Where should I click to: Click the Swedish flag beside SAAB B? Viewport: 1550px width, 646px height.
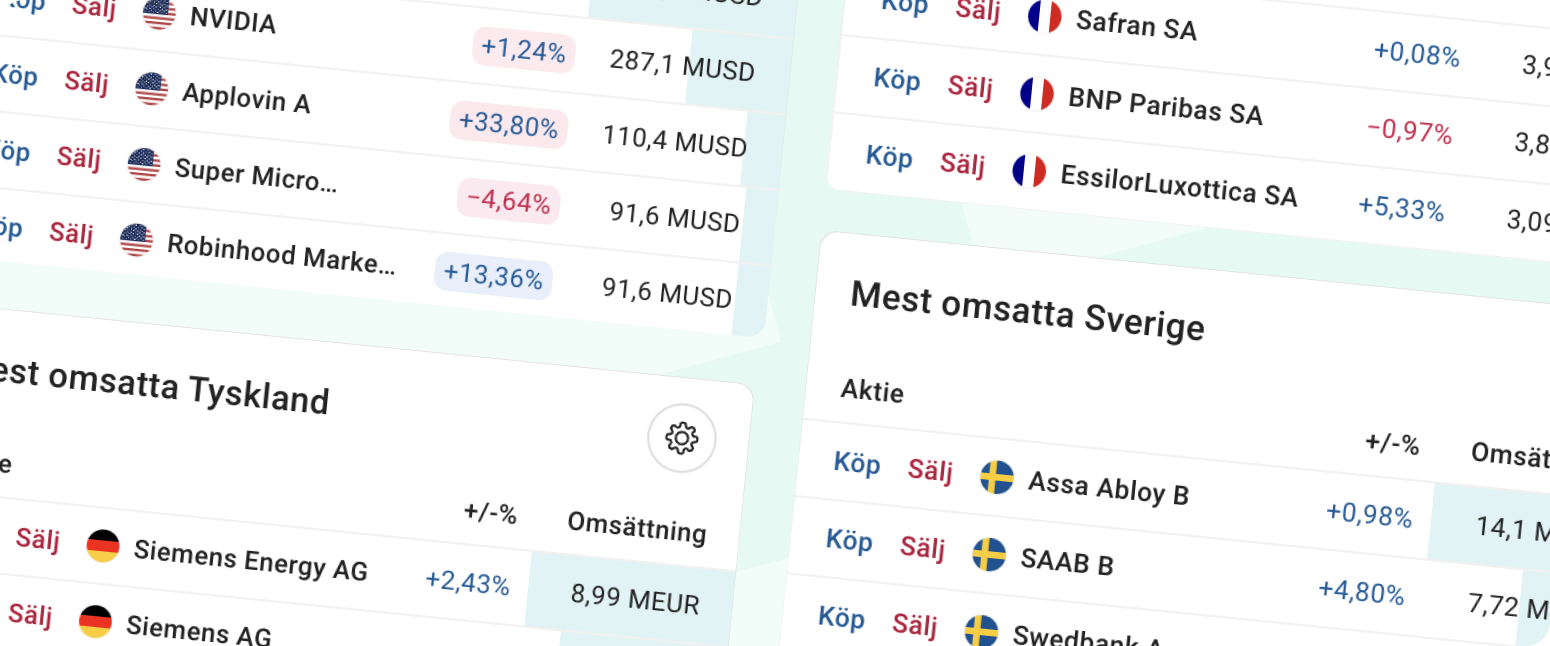point(989,554)
